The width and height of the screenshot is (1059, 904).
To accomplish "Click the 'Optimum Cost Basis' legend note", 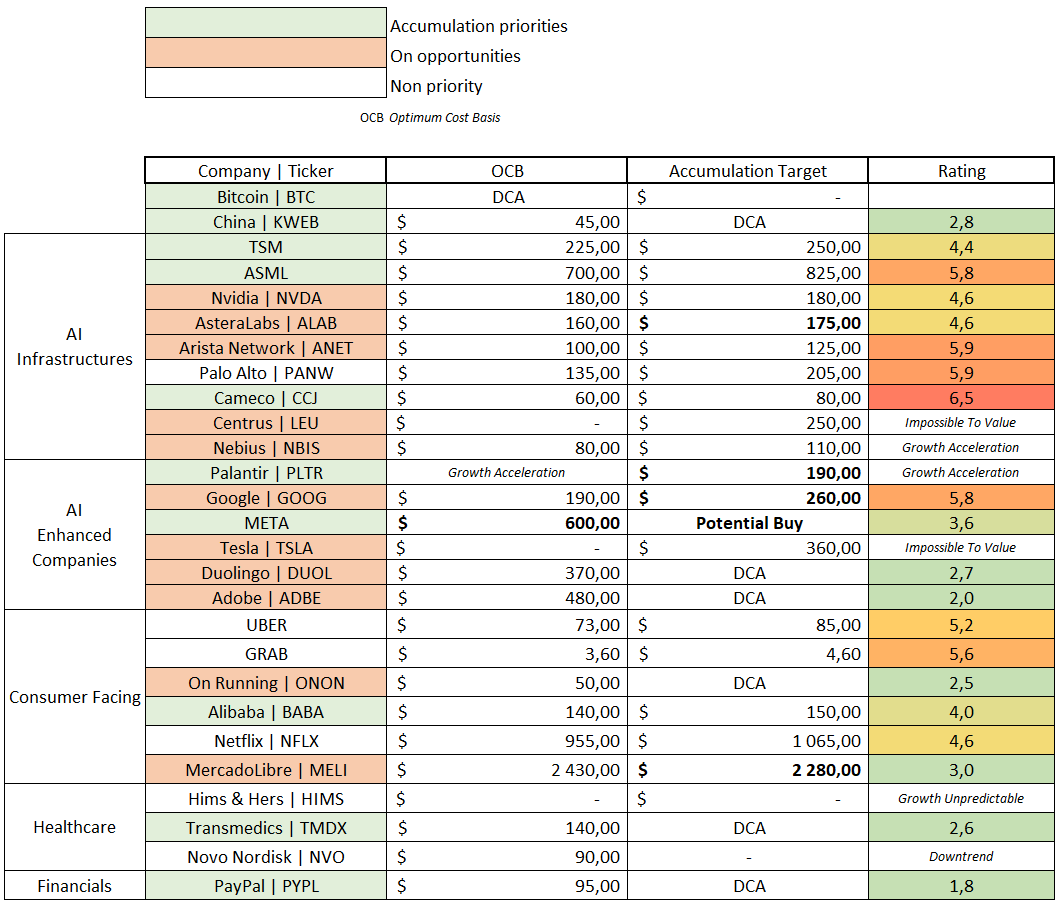I will click(444, 117).
